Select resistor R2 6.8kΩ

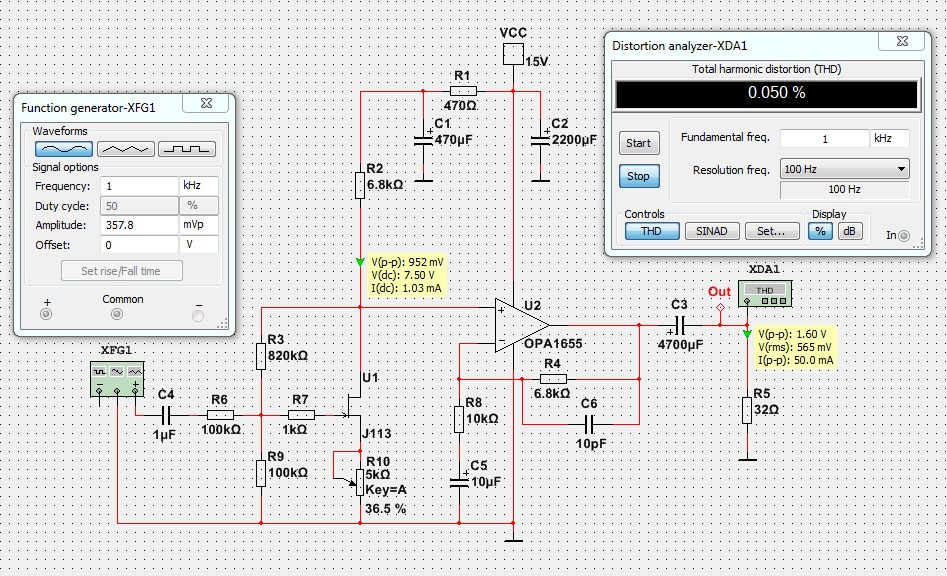[360, 185]
